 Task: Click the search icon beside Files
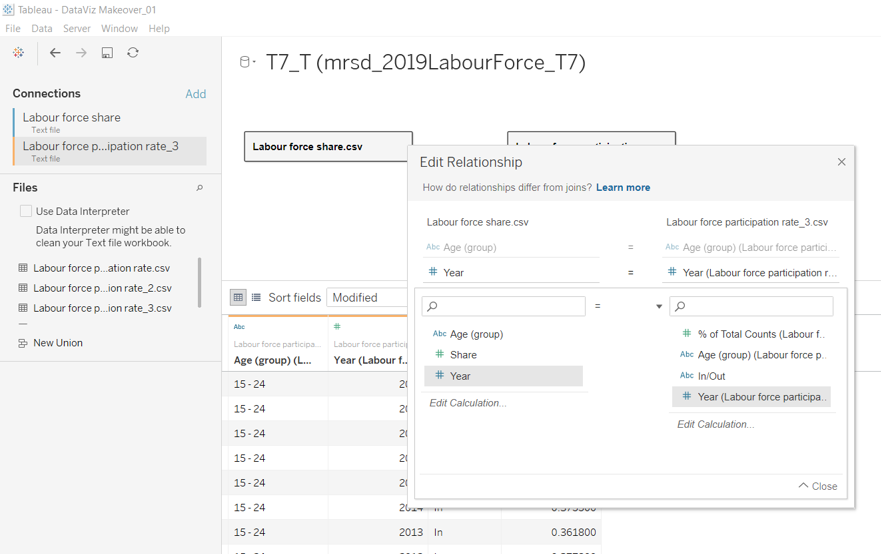(199, 188)
